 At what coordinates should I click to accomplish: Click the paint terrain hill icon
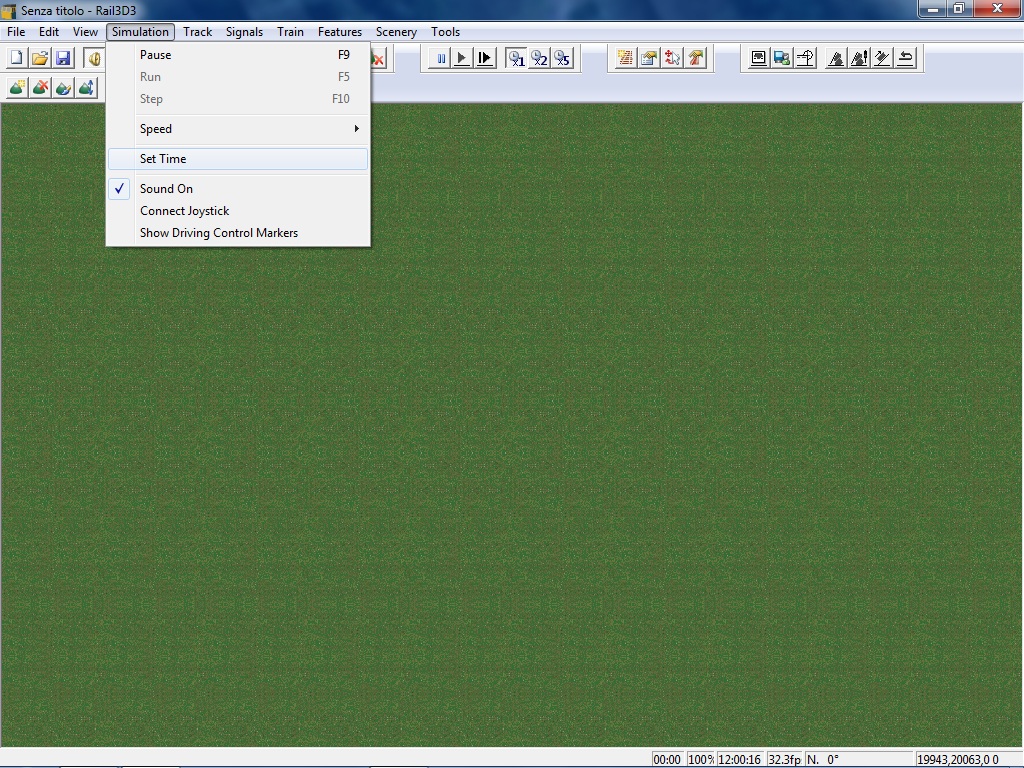coord(63,88)
